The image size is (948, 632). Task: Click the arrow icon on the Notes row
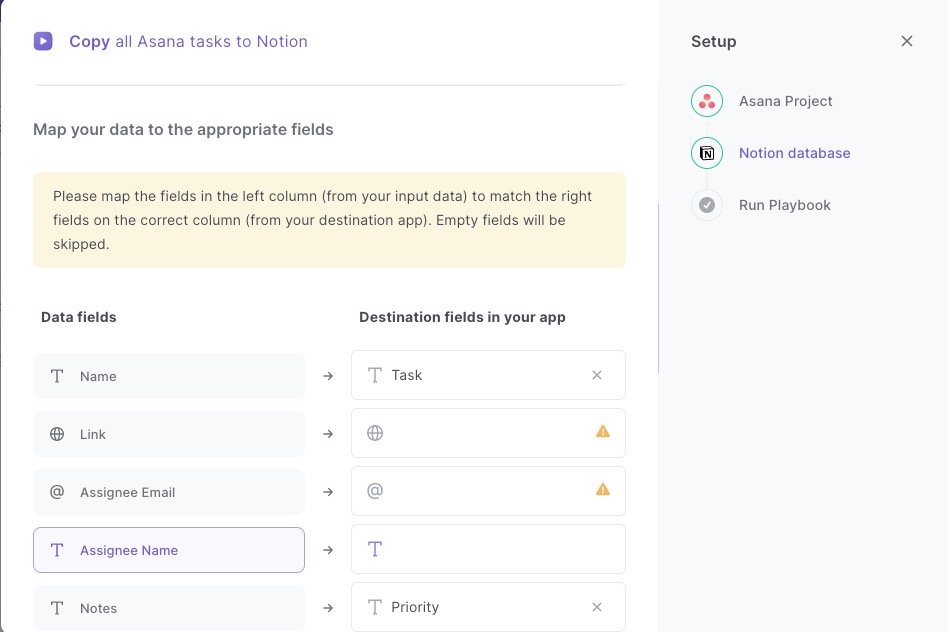328,608
